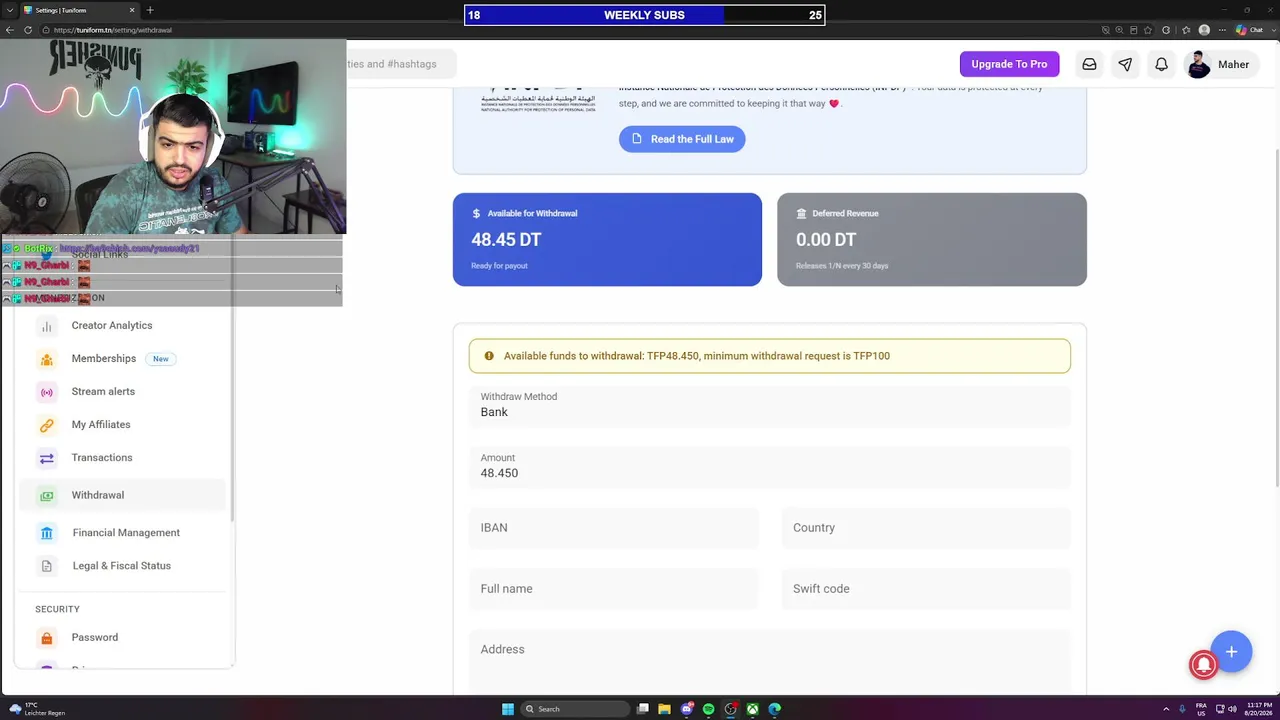This screenshot has width=1280, height=720.
Task: Click the Legal & Fiscal Status document icon
Action: [x=46, y=566]
